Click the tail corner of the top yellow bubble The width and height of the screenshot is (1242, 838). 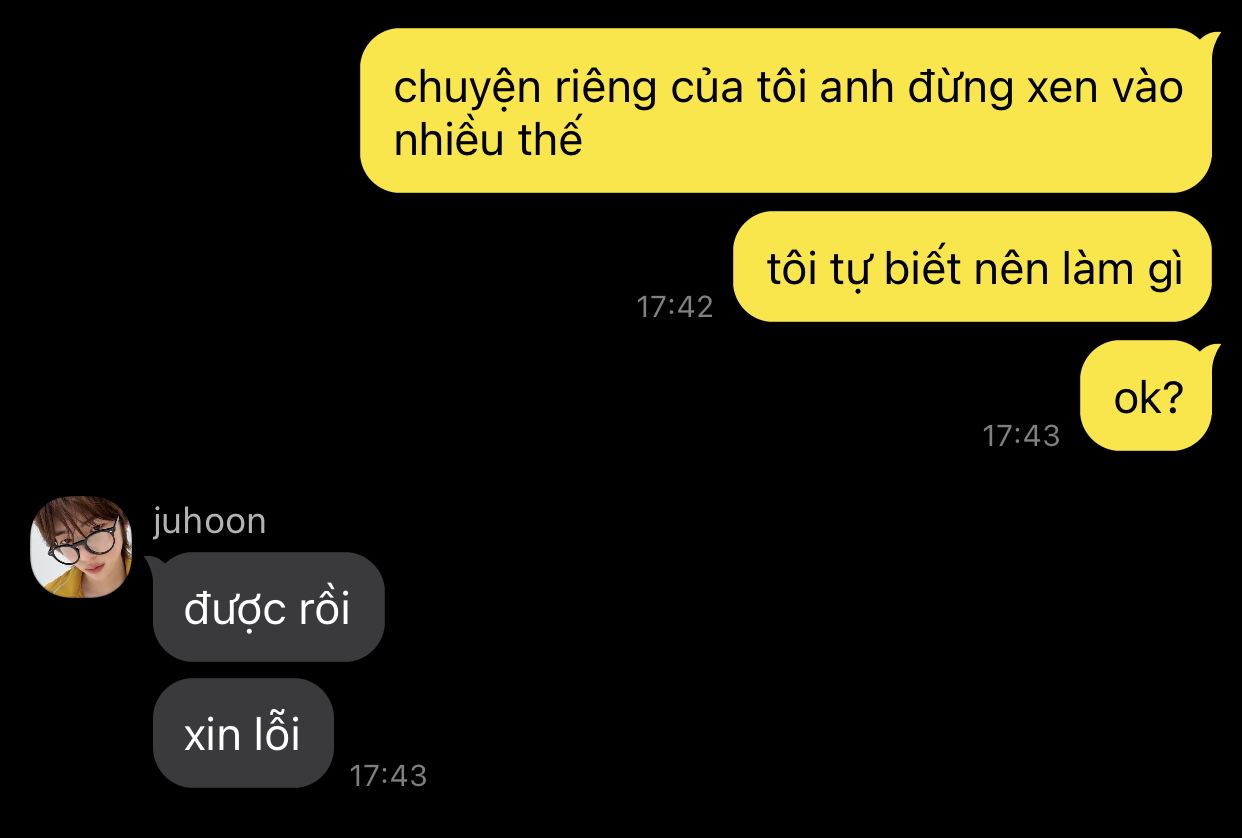point(1212,40)
